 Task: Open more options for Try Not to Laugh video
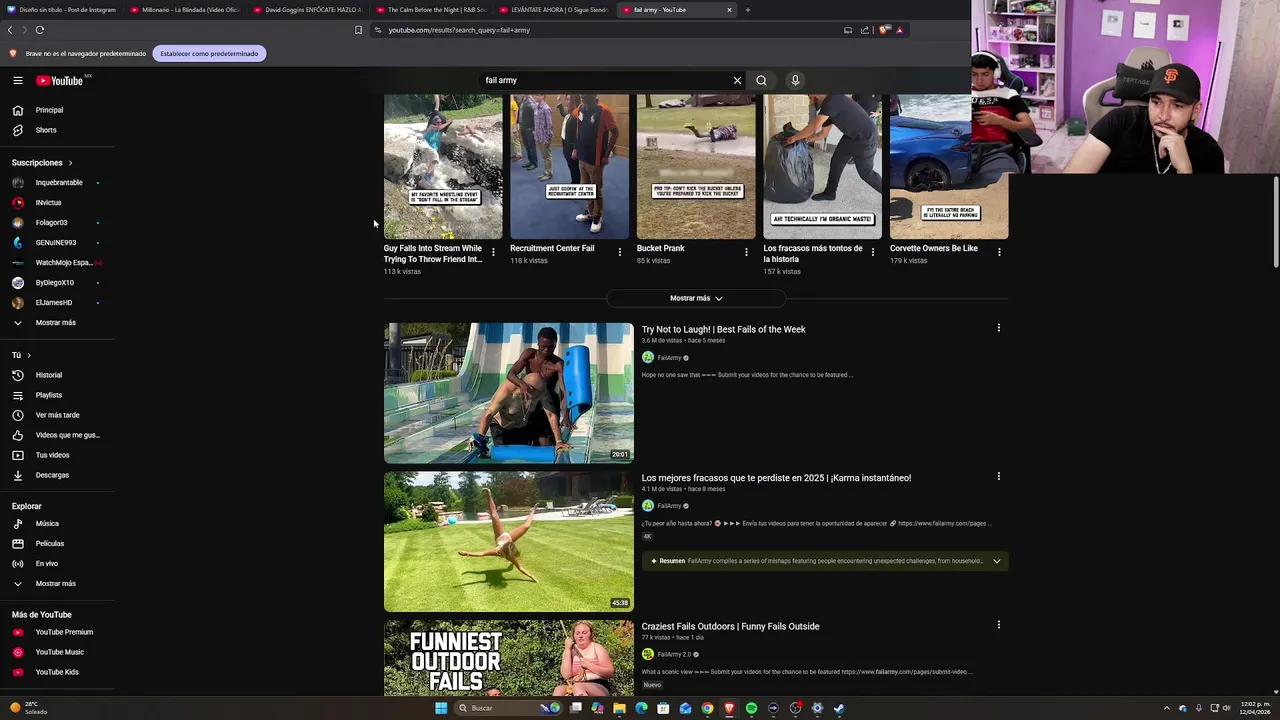click(998, 328)
